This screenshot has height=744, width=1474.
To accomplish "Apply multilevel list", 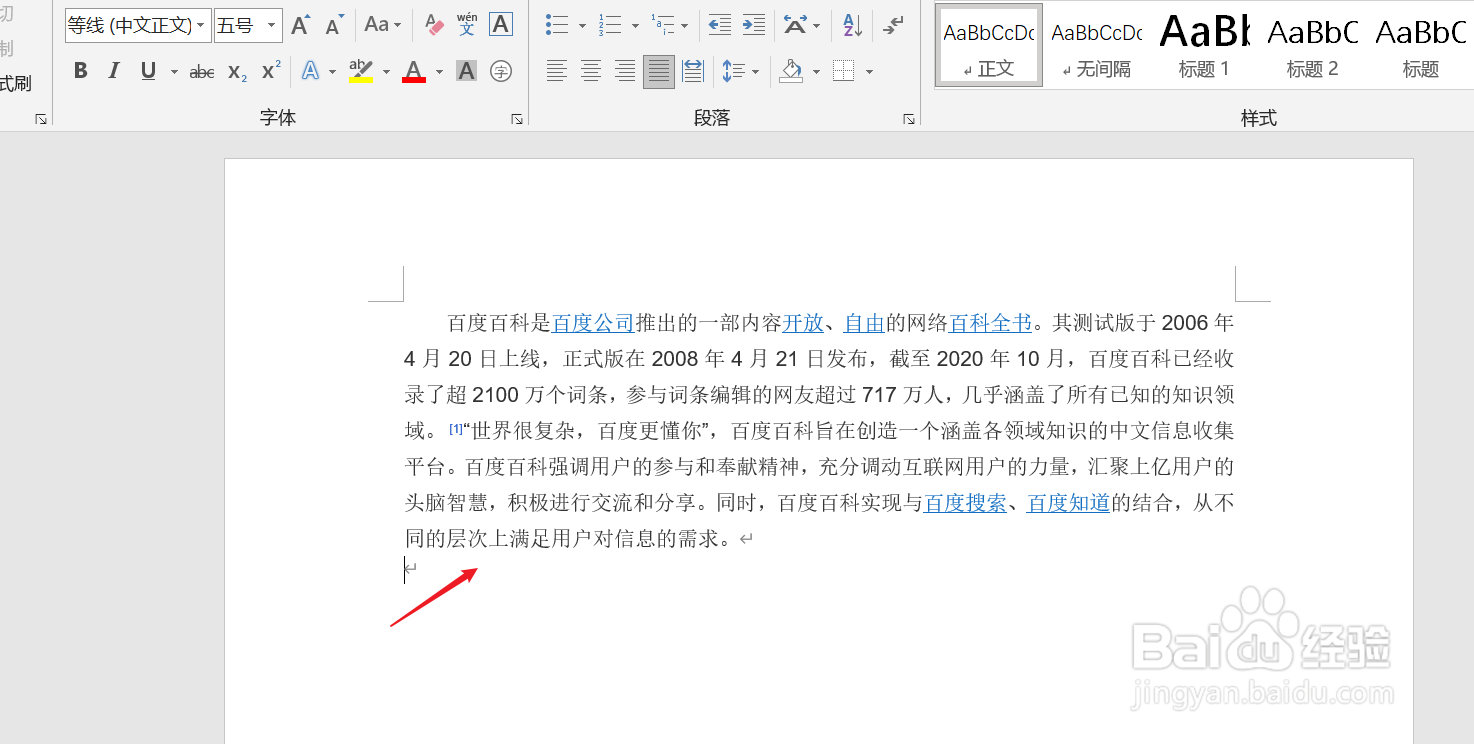I will click(661, 25).
